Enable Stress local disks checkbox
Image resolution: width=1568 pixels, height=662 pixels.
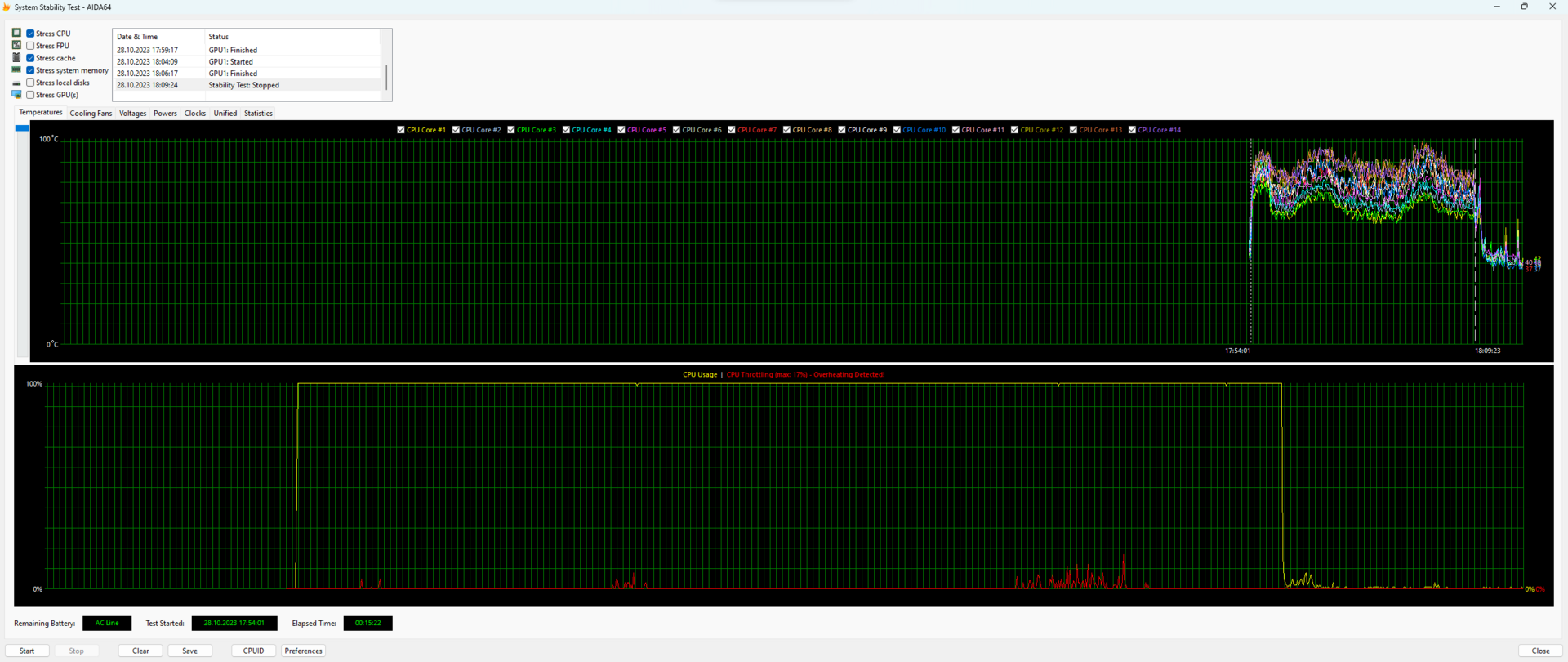[x=30, y=83]
